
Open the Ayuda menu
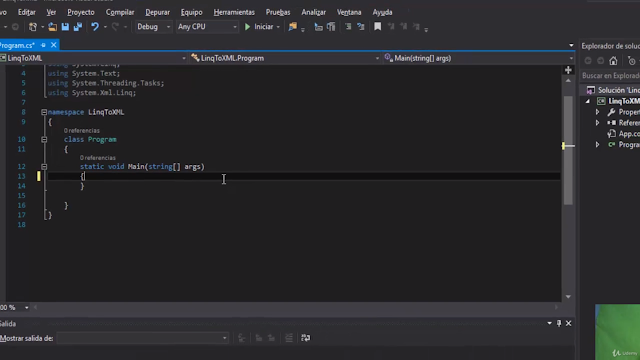[x=382, y=12]
